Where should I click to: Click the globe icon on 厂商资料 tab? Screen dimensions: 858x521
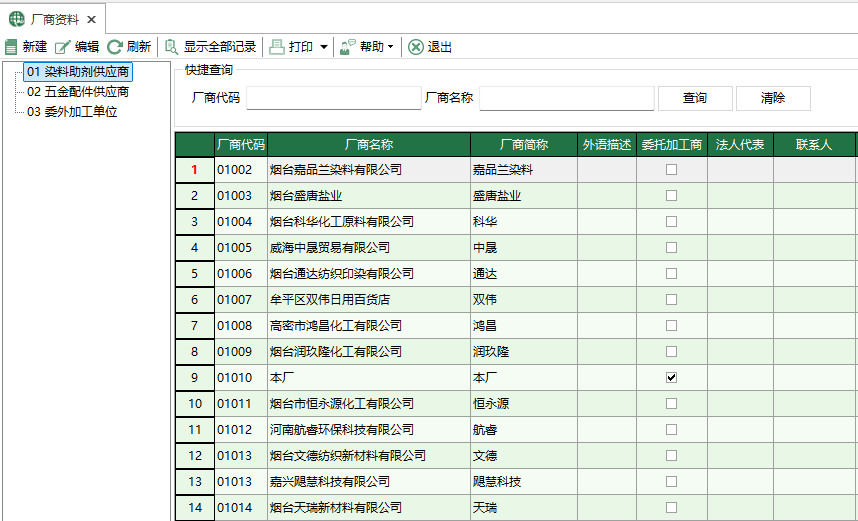(x=17, y=20)
